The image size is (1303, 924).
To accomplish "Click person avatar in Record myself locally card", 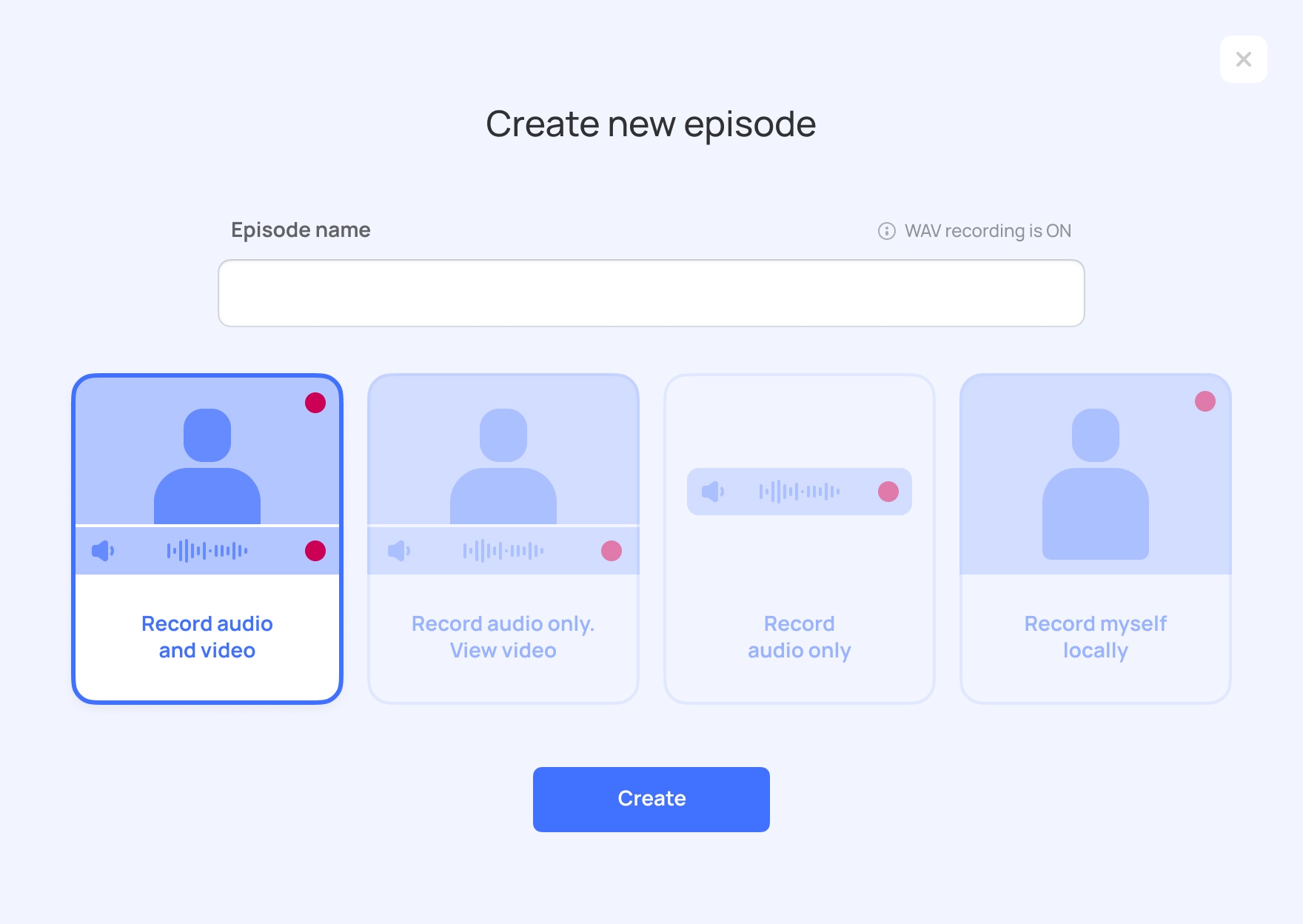I will click(1095, 483).
